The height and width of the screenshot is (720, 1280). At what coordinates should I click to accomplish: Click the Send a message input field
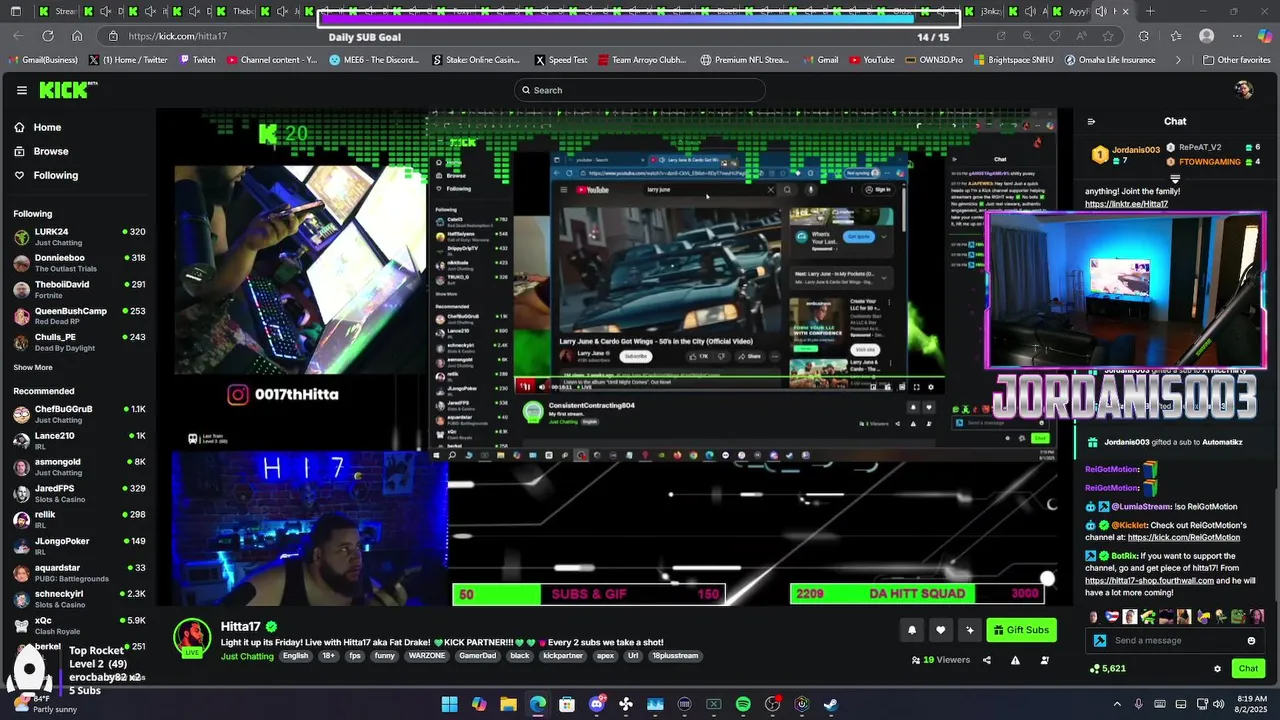point(1177,641)
